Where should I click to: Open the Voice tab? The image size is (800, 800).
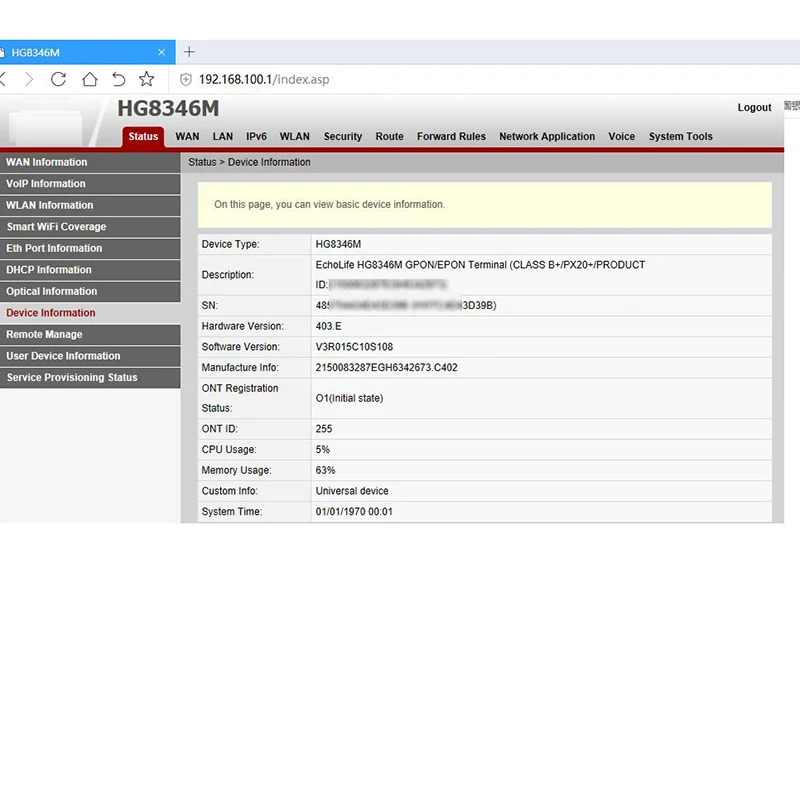click(x=621, y=136)
